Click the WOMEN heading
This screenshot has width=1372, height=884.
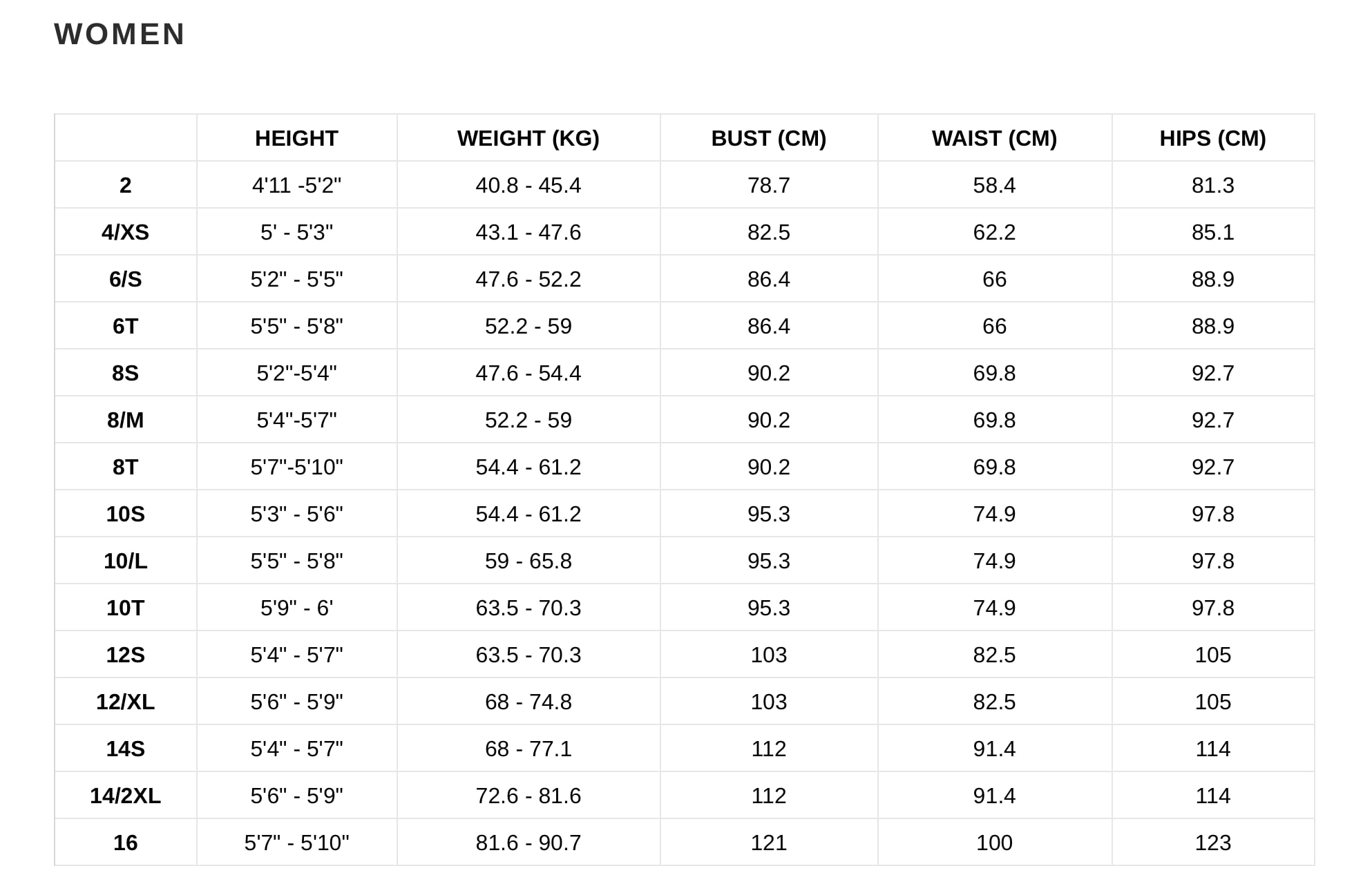[120, 34]
